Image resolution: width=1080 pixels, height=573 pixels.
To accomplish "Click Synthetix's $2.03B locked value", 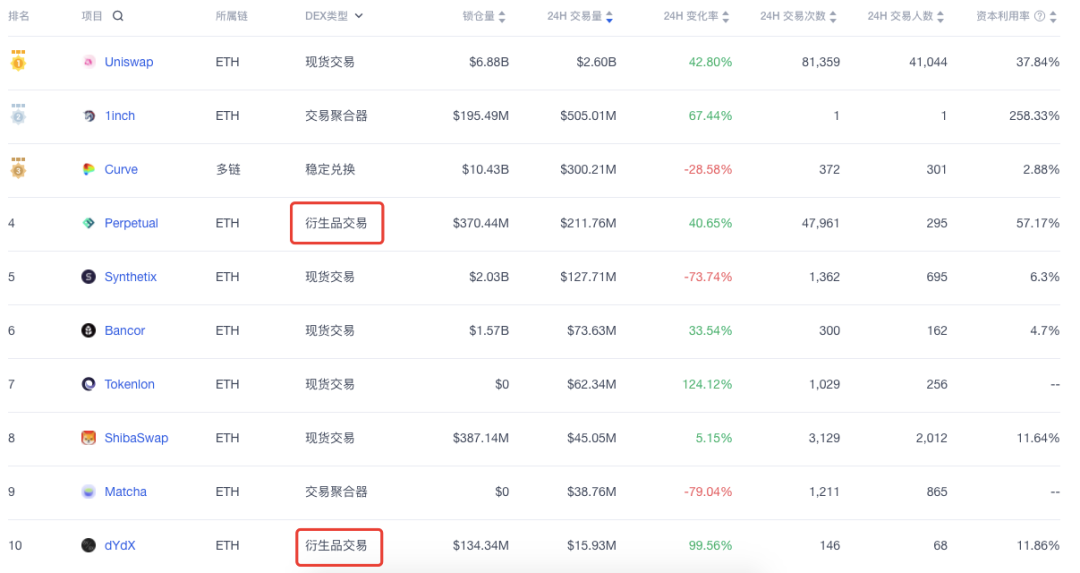I will point(489,277).
